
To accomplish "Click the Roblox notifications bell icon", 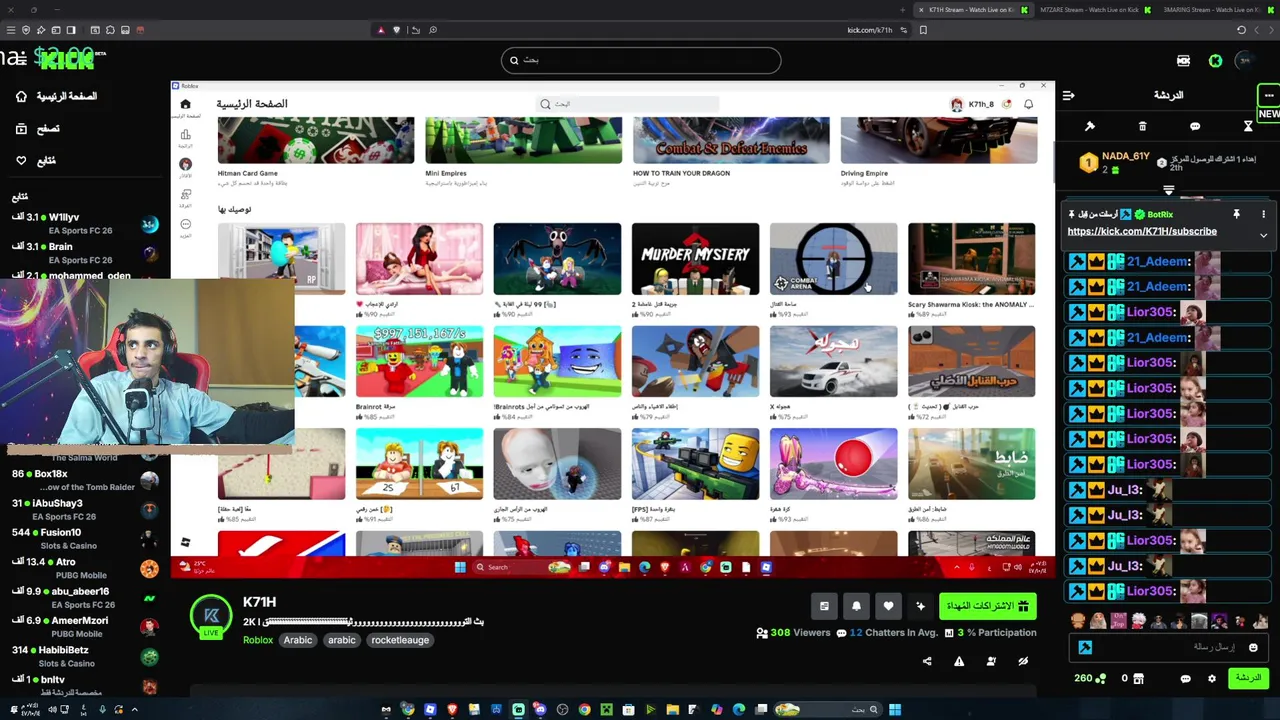I will tap(1028, 104).
